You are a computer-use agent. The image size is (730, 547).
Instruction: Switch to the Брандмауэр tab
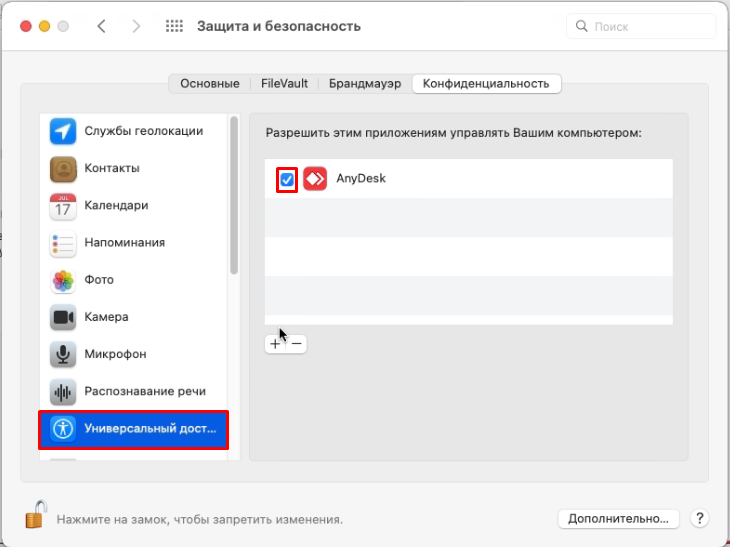coord(366,84)
